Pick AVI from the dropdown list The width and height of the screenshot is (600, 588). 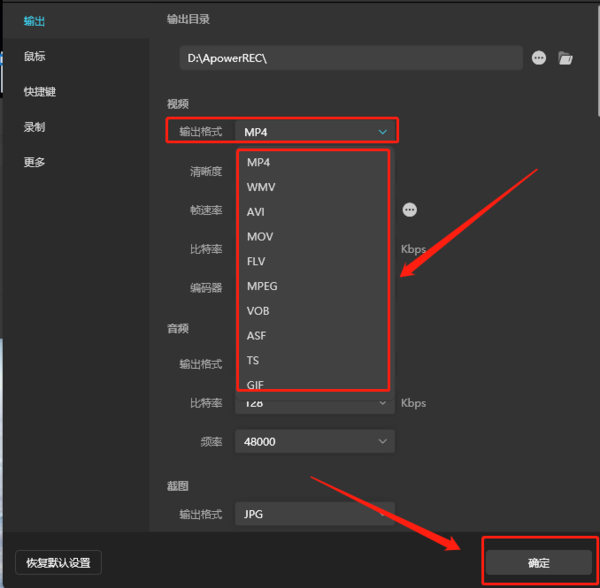[x=256, y=212]
